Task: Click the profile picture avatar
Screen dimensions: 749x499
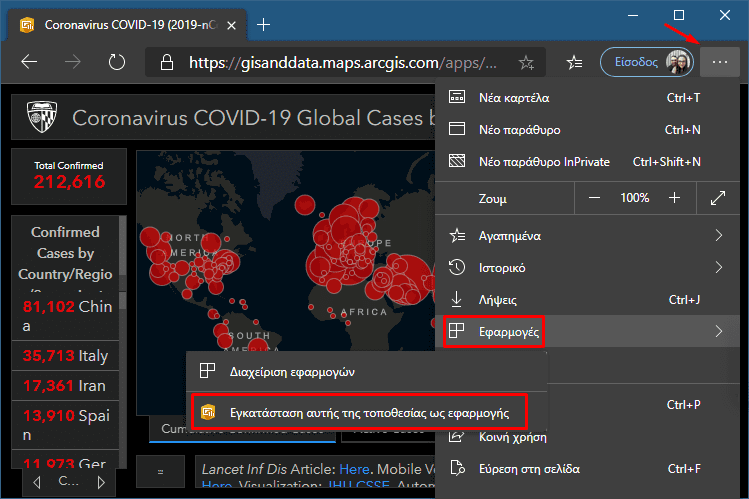Action: click(678, 62)
